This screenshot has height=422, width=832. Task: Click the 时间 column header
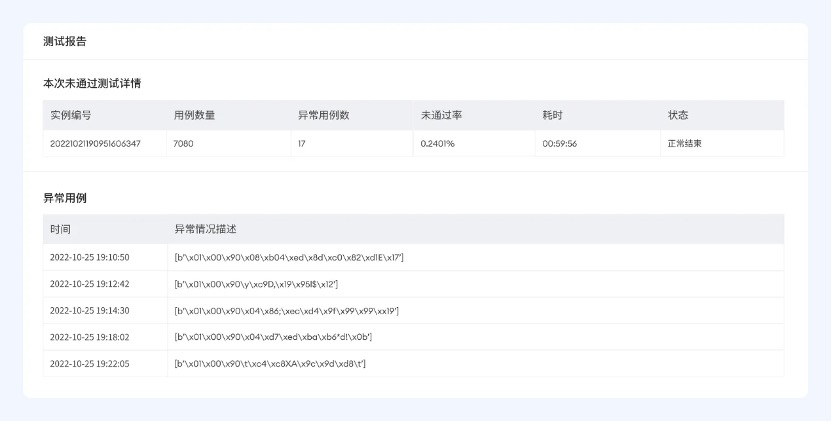pyautogui.click(x=61, y=229)
